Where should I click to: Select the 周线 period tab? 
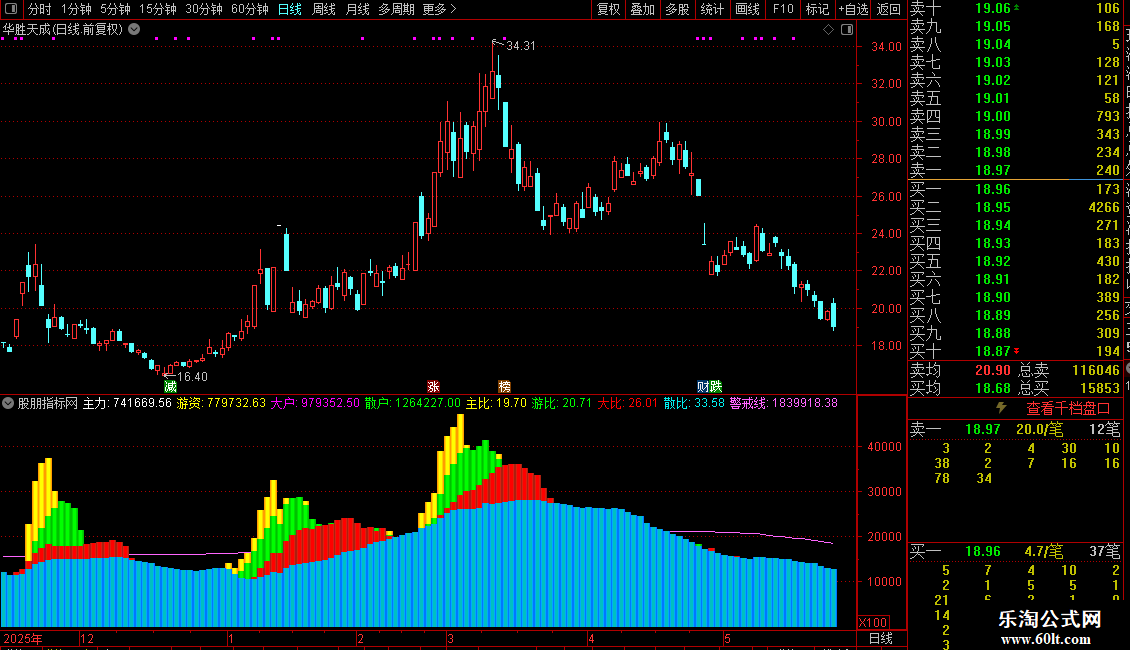324,9
